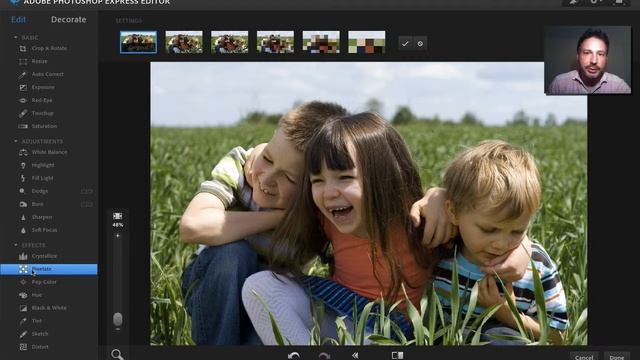Click the undo arrow

[x=293, y=356]
